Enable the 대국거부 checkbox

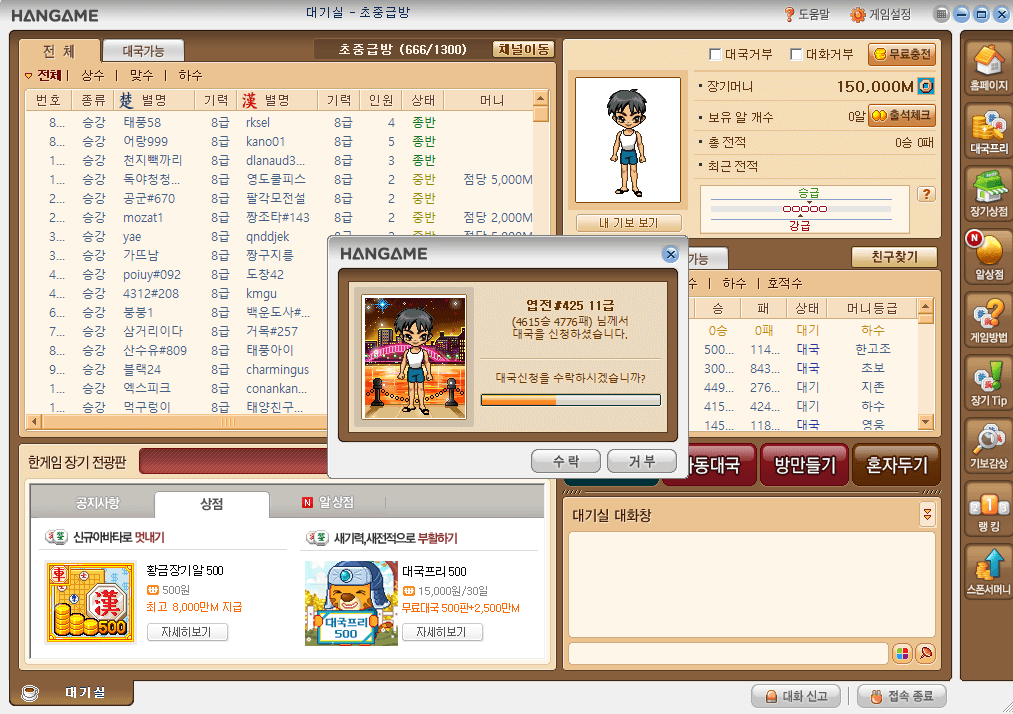(715, 54)
